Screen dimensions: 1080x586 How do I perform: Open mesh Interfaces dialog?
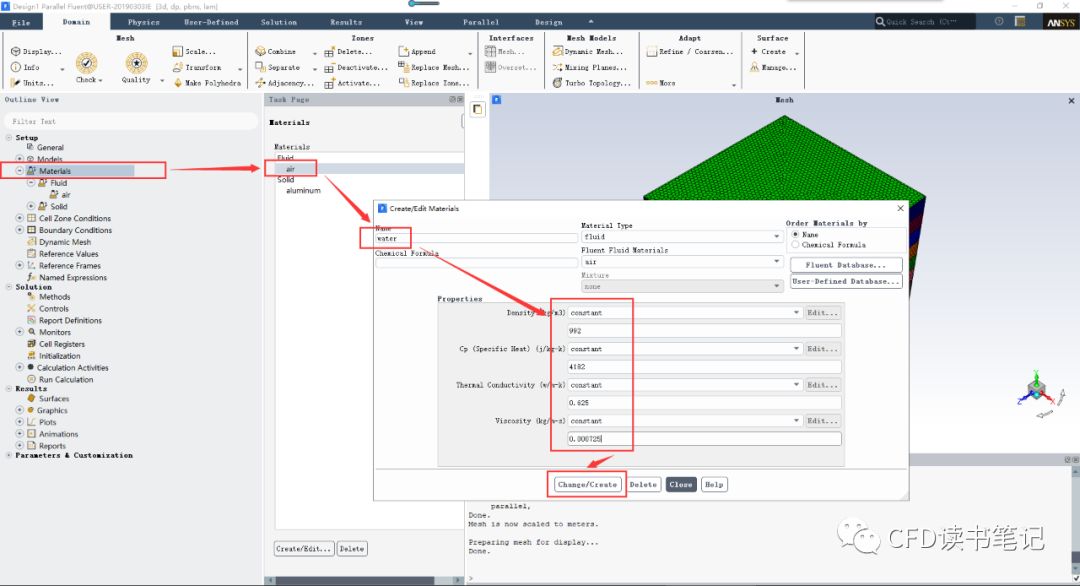point(505,52)
